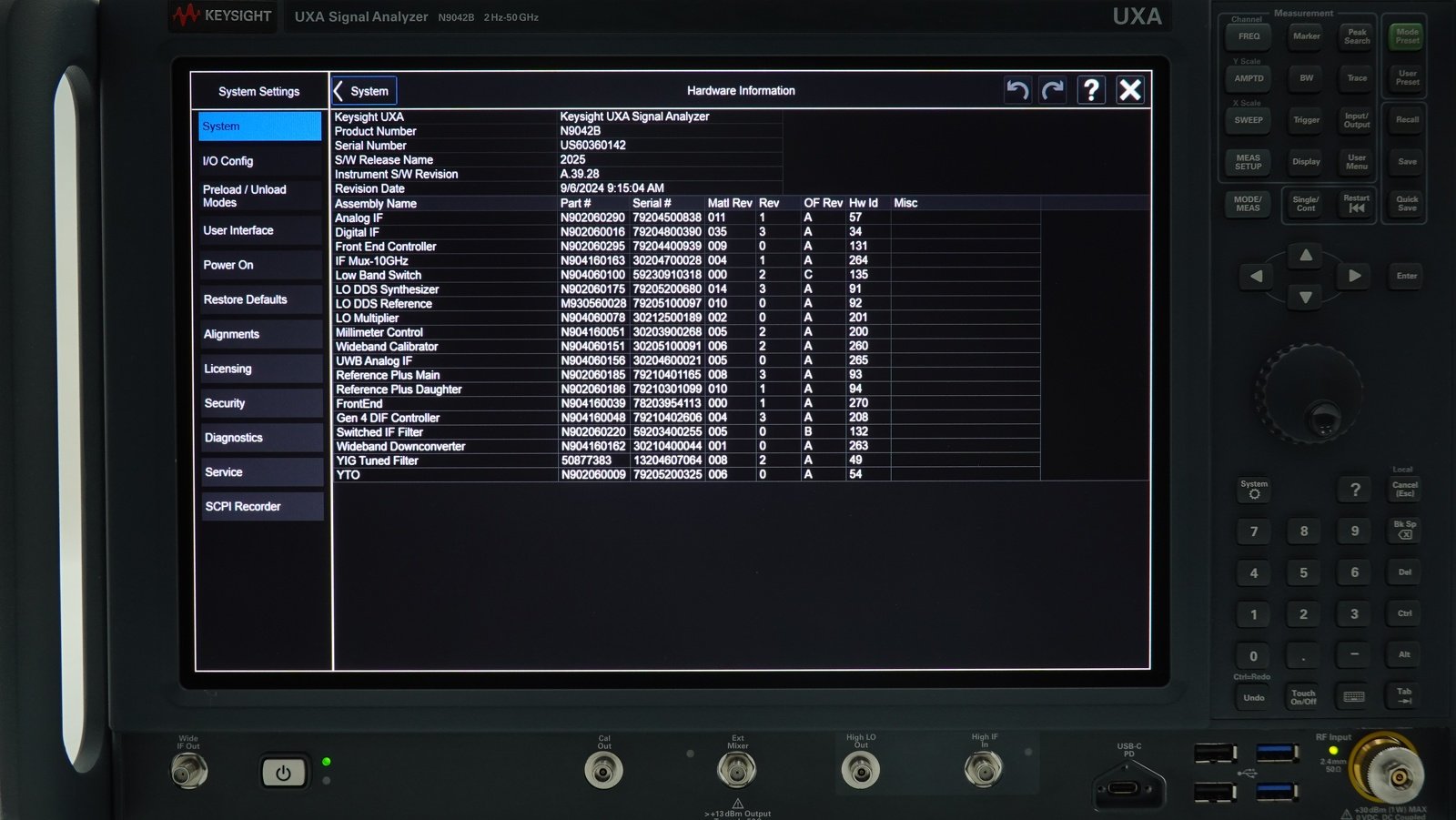Hit the Restart hardkey

pyautogui.click(x=1357, y=204)
